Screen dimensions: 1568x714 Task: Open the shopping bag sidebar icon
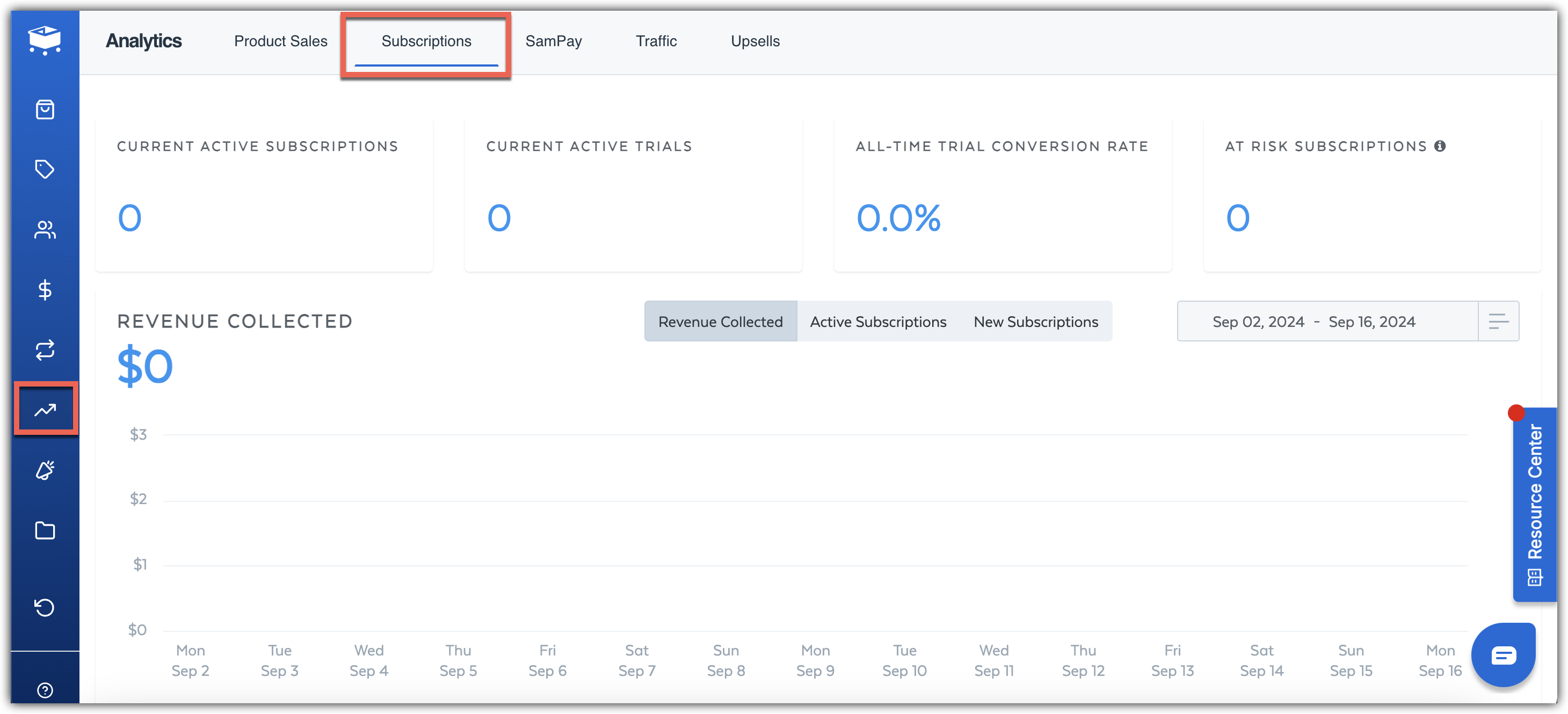tap(45, 110)
